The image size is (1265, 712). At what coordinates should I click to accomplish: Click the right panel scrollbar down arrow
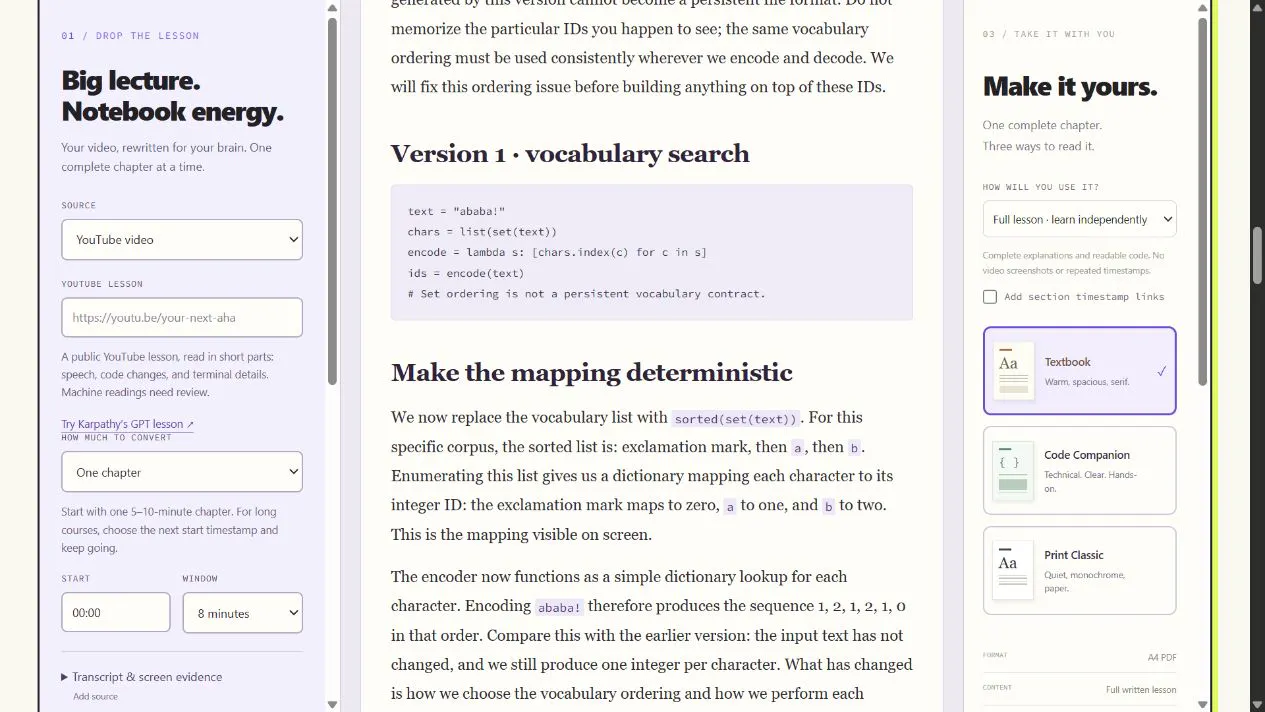[x=1202, y=704]
